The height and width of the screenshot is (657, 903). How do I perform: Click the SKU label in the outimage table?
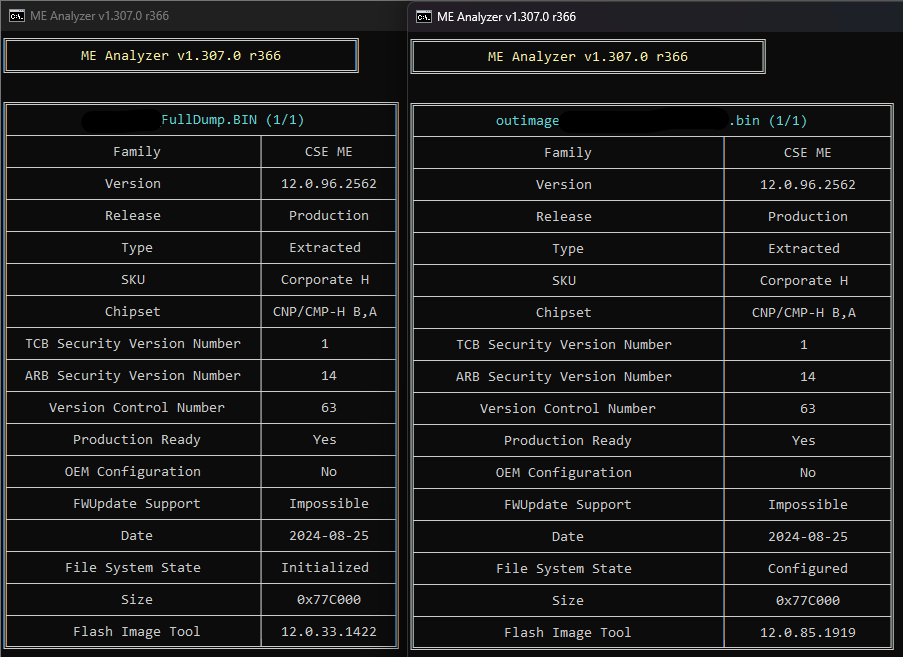click(563, 281)
